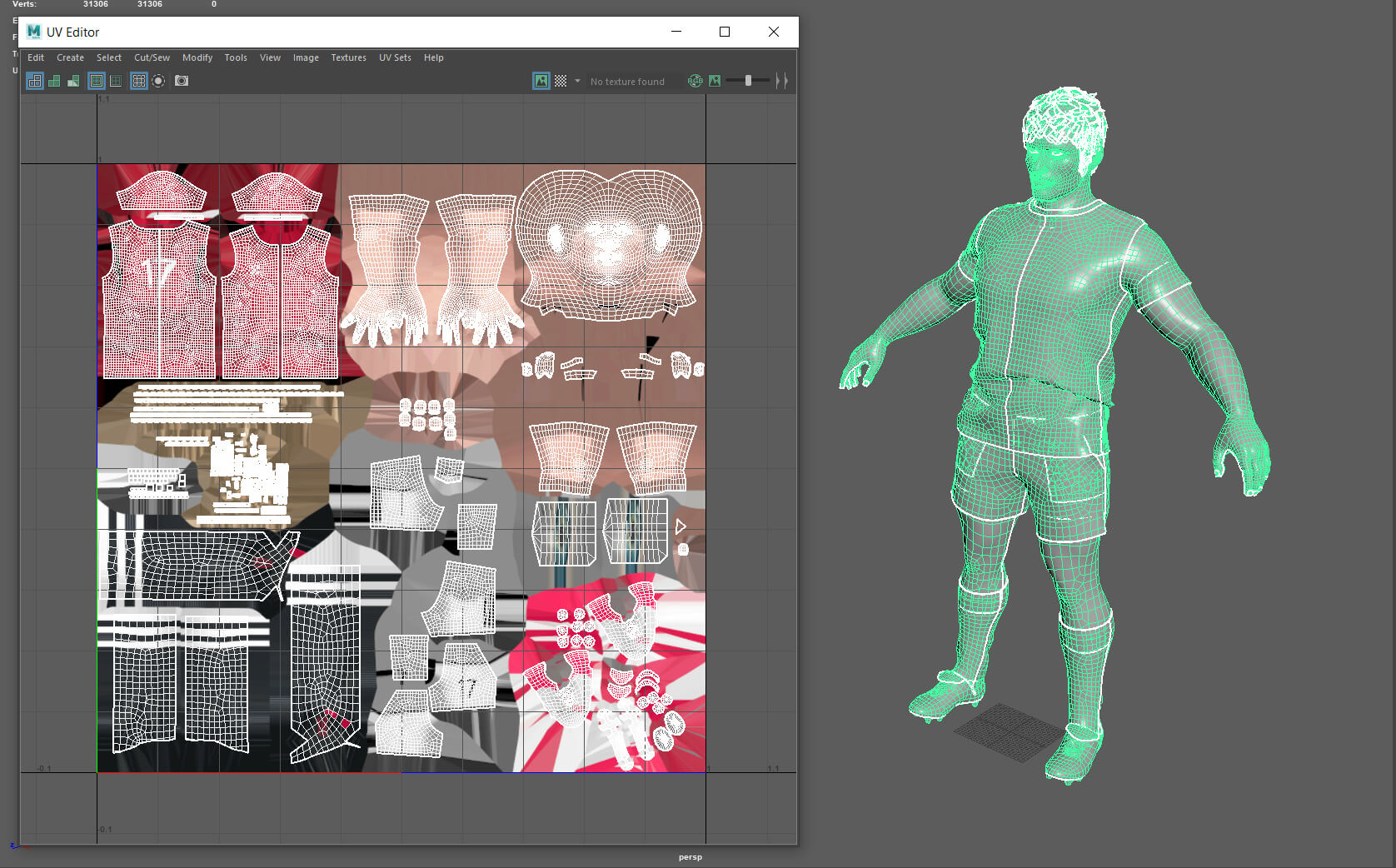This screenshot has width=1396, height=868.
Task: Adjust the image dimming slider
Action: pyautogui.click(x=748, y=81)
